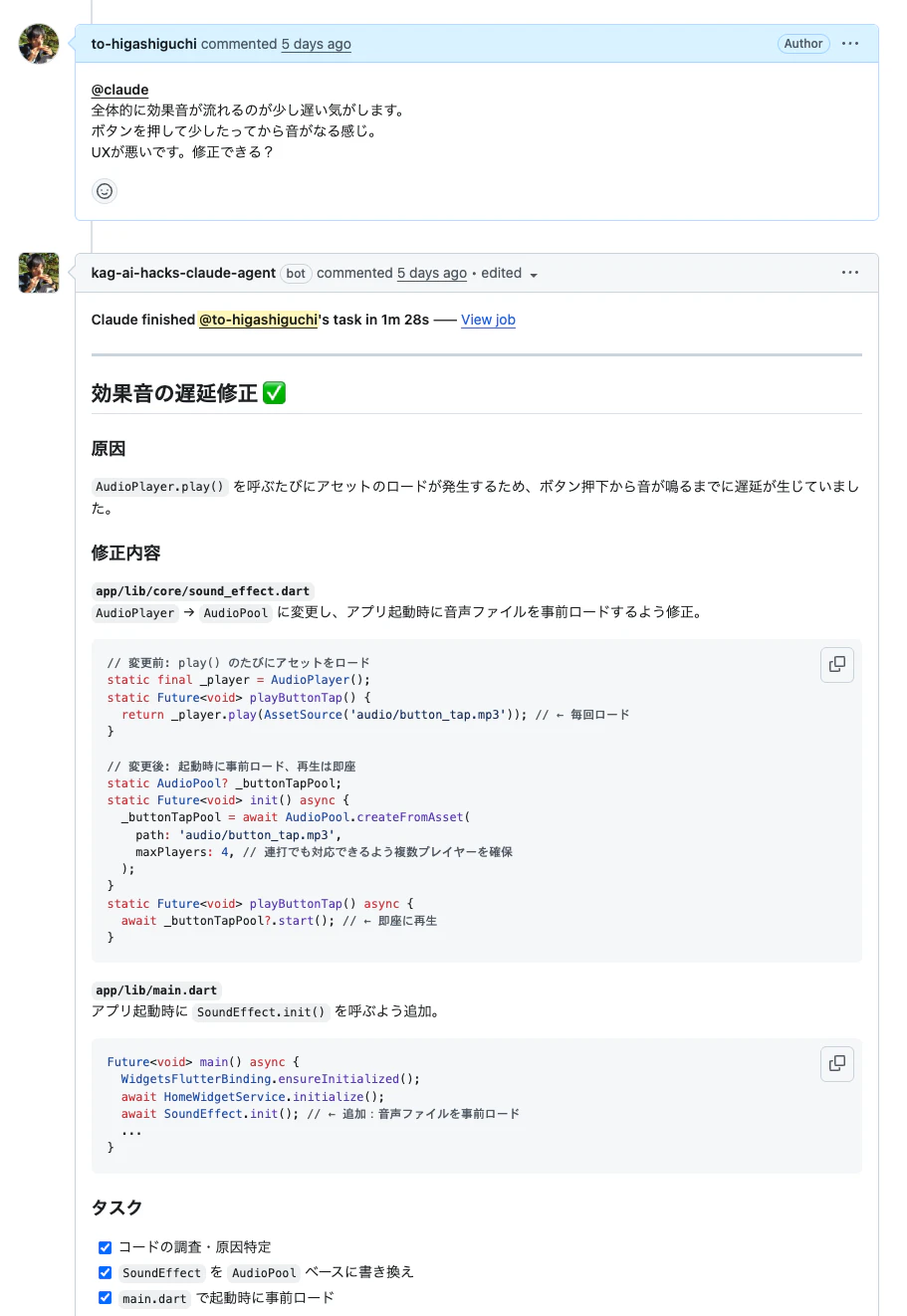Click the 5 days ago timestamp on author comment
This screenshot has height=1316, width=907.
coord(316,43)
